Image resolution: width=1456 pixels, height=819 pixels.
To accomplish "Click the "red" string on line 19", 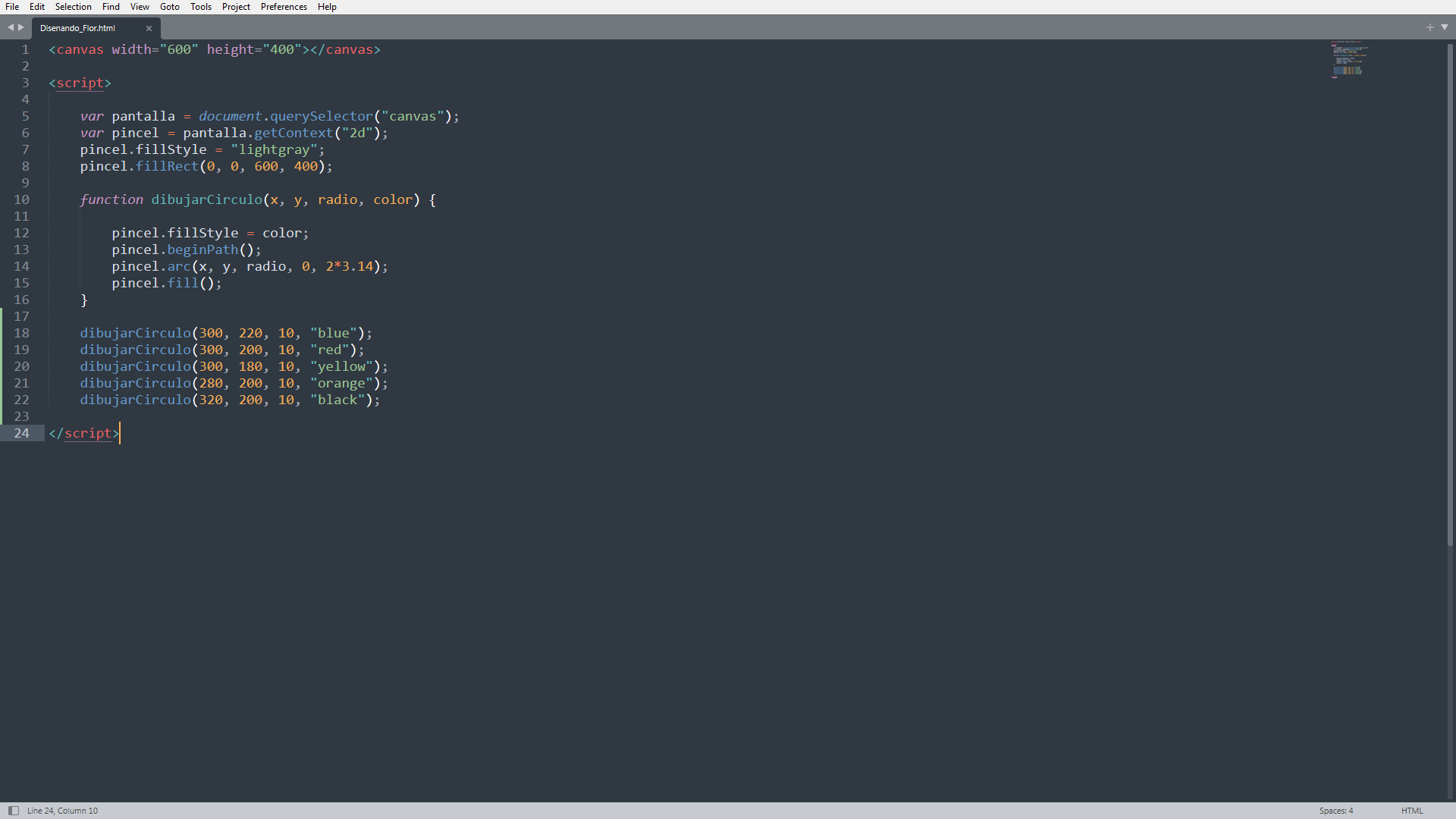I will click(x=330, y=350).
